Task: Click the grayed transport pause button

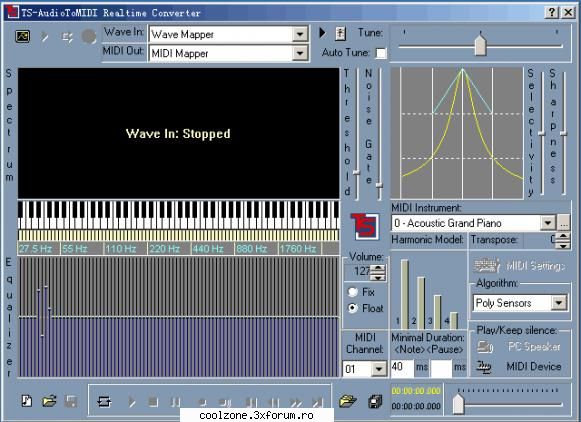Action: (175, 402)
